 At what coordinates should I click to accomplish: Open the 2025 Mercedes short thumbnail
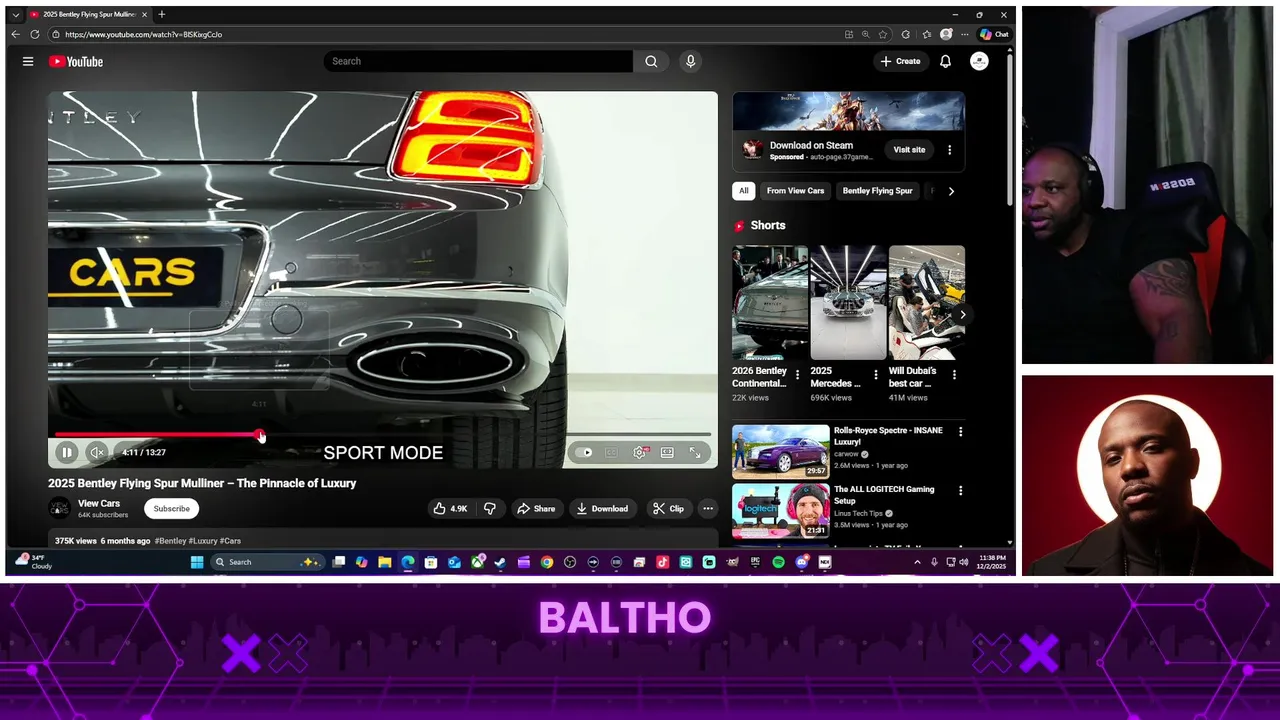pyautogui.click(x=848, y=302)
